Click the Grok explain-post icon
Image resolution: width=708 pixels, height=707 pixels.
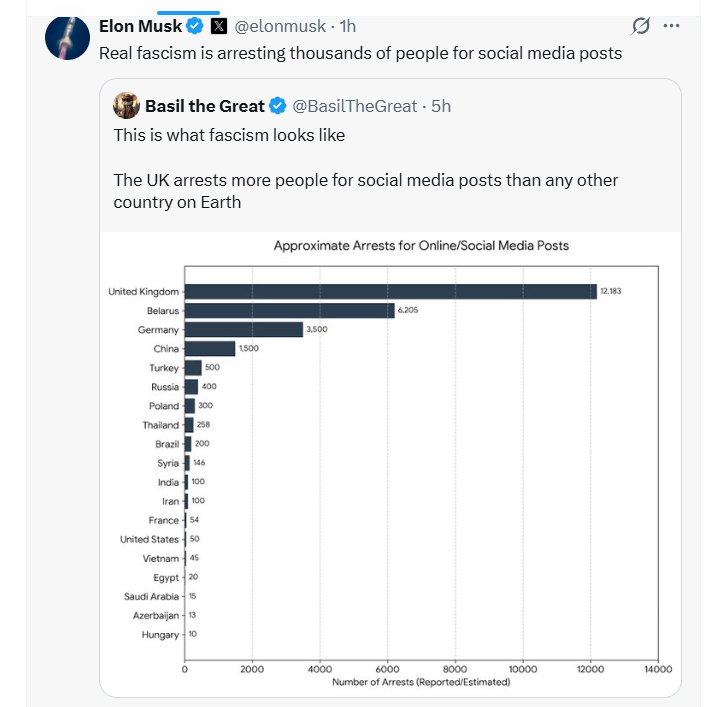coord(641,26)
